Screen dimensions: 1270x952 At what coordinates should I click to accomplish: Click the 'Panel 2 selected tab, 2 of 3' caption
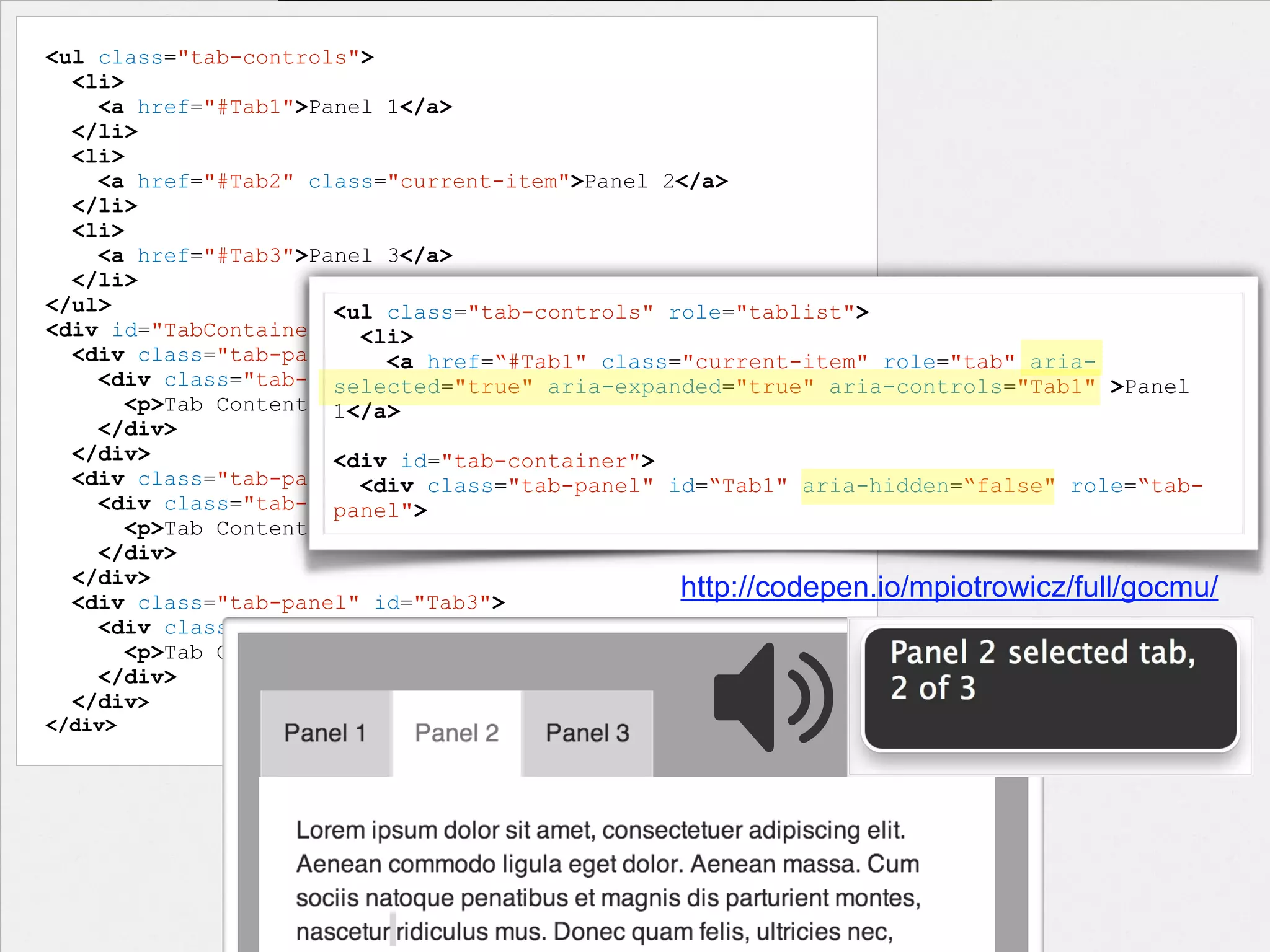point(1050,689)
